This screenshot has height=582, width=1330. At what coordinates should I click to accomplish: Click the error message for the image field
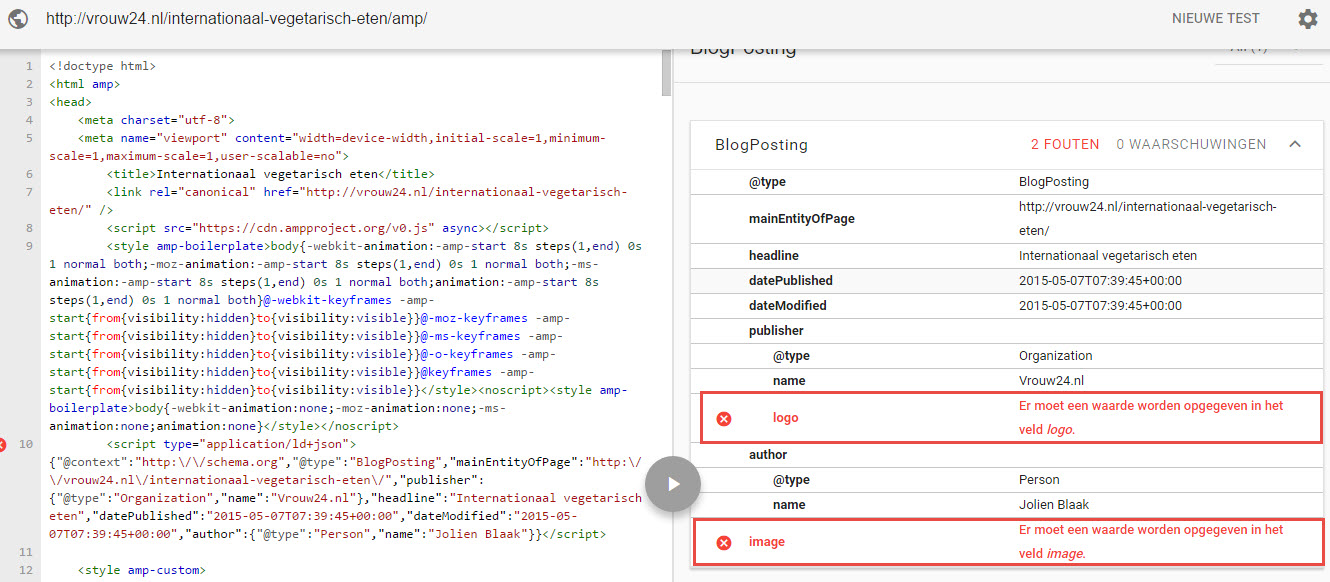coord(1151,542)
